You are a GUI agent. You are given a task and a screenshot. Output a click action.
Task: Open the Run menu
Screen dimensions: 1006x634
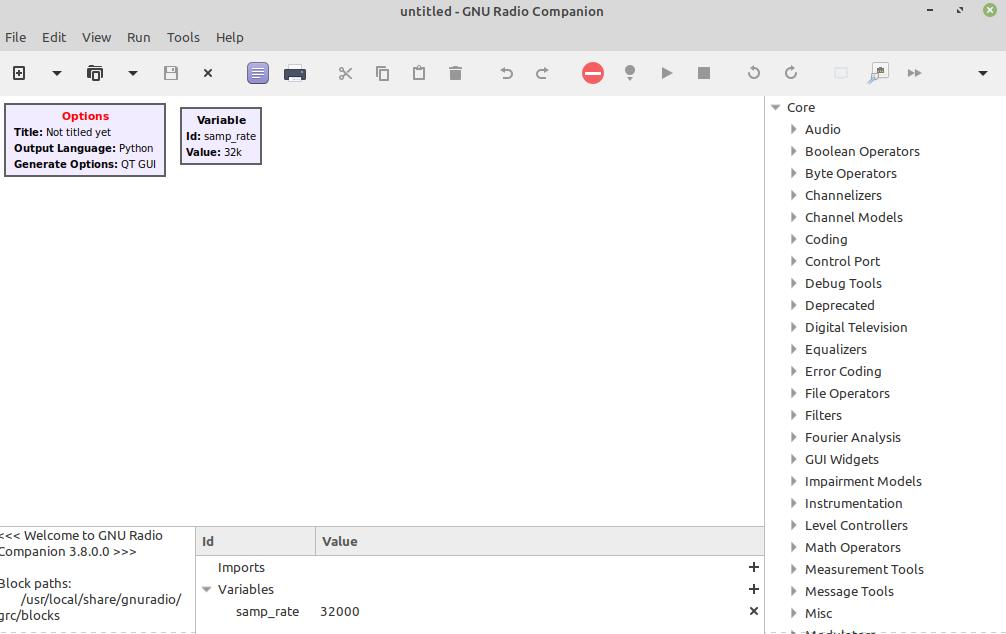(139, 37)
